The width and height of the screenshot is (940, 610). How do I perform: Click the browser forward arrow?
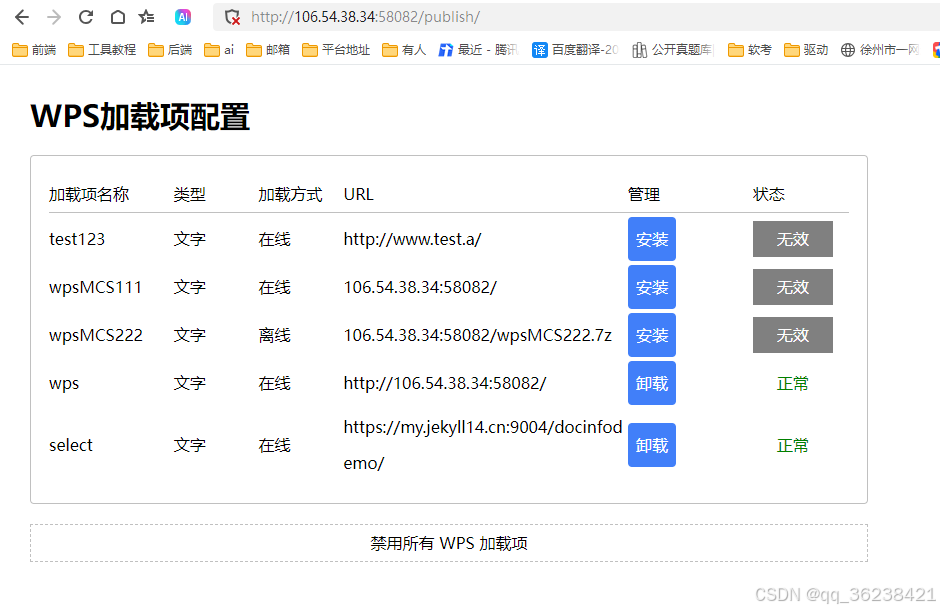coord(54,17)
